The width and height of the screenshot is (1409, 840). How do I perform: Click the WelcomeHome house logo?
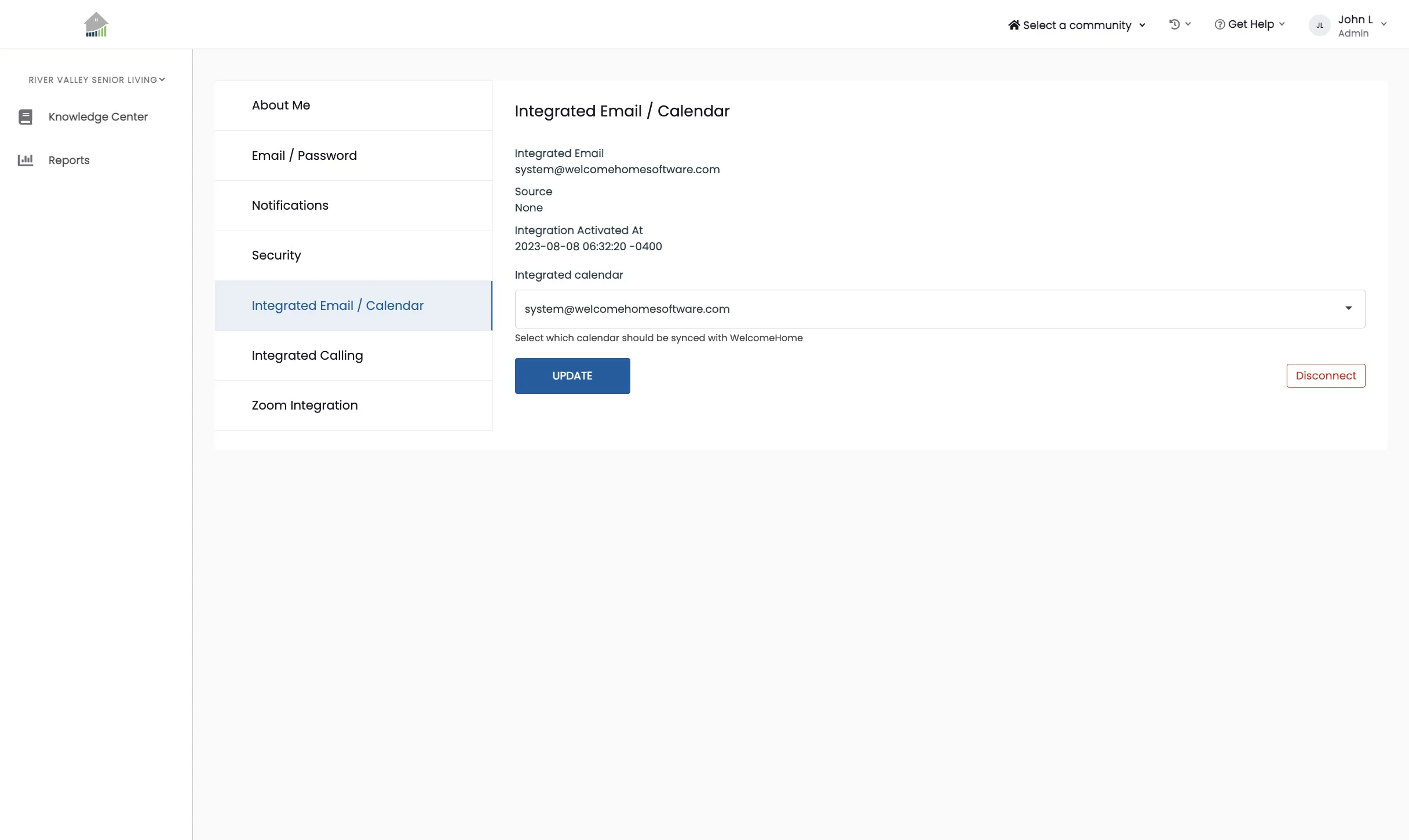coord(96,24)
